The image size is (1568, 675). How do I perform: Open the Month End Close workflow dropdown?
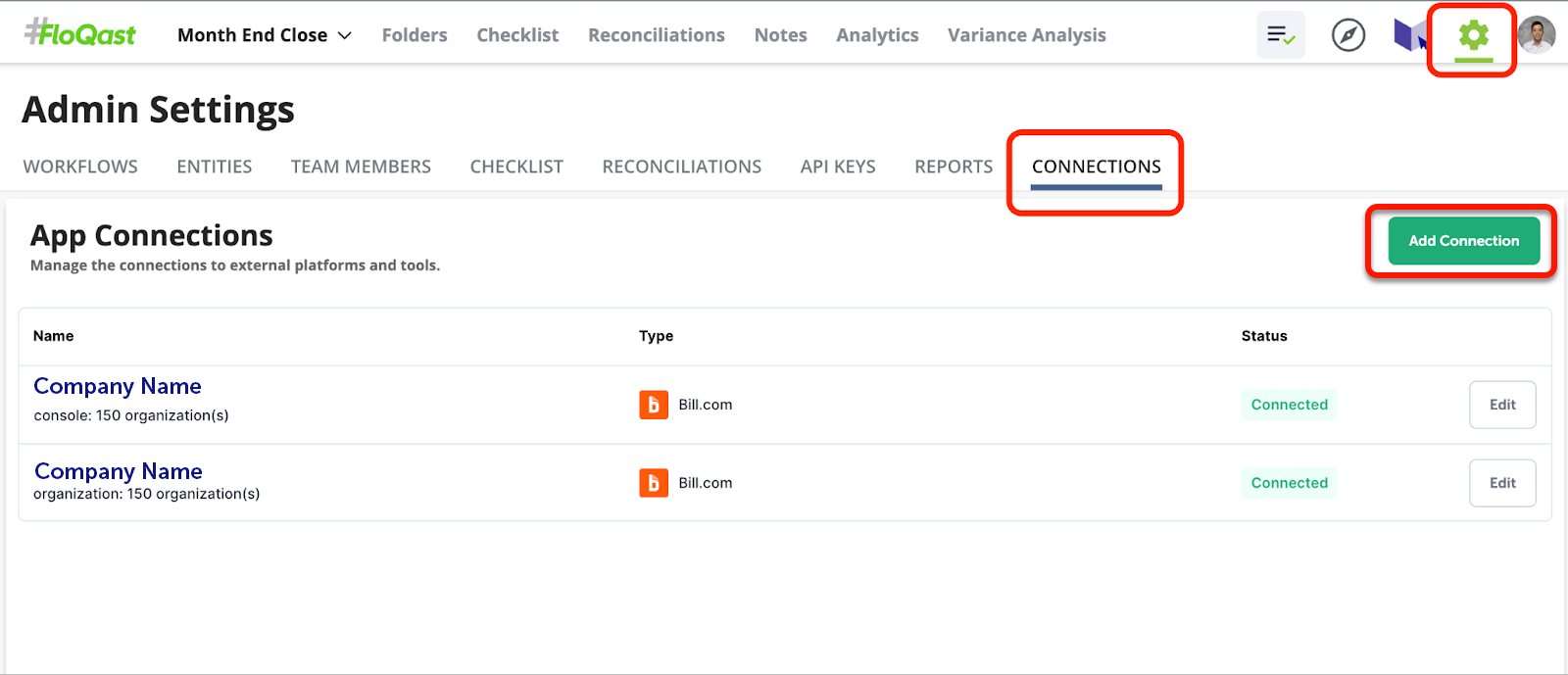click(265, 35)
